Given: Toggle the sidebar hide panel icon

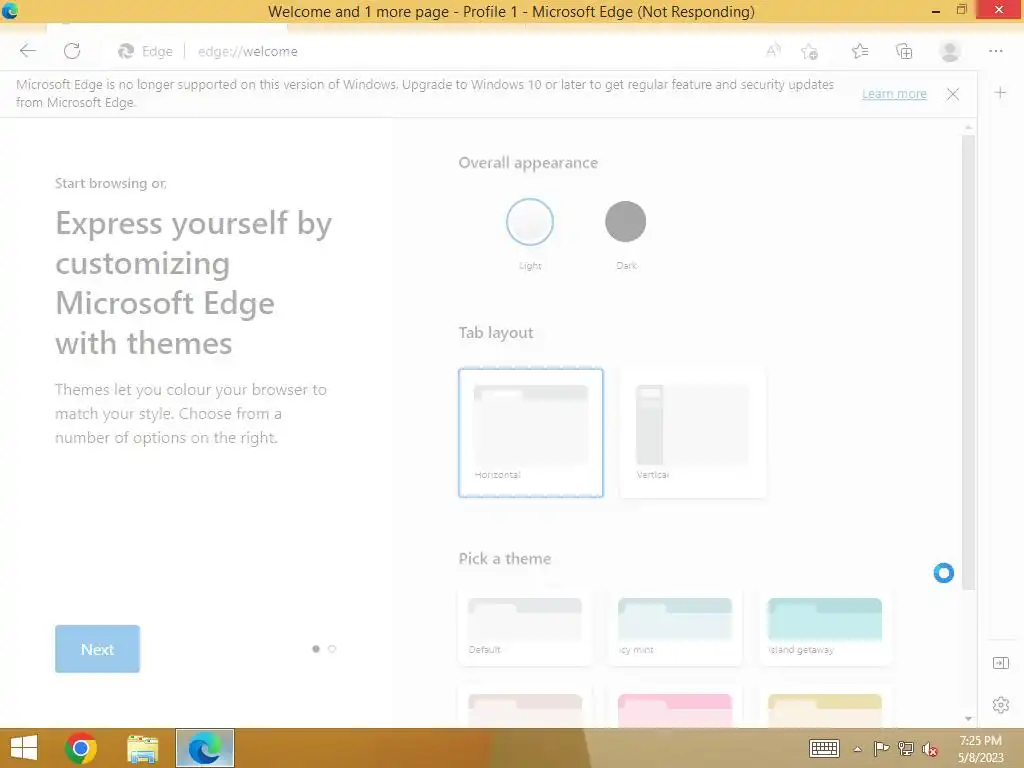Looking at the screenshot, I should 1000,663.
